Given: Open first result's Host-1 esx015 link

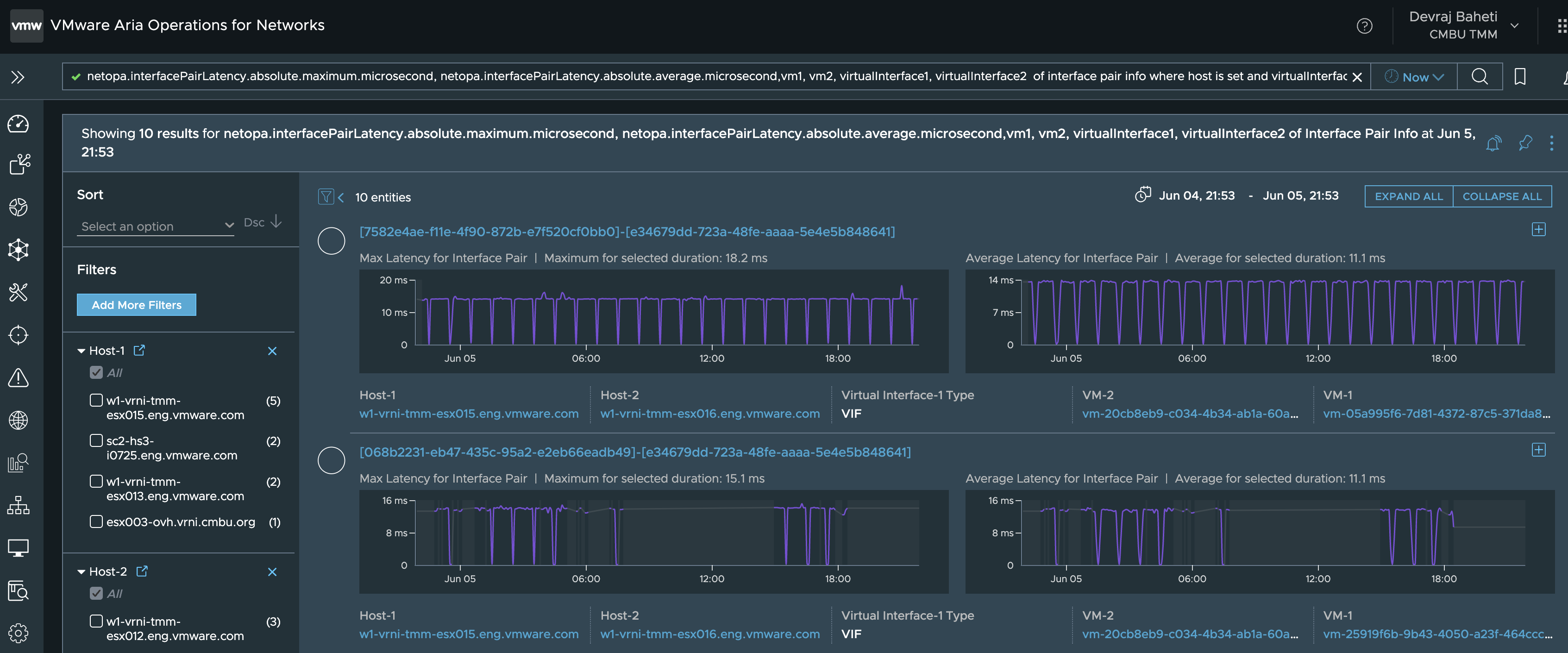Looking at the screenshot, I should [x=469, y=414].
